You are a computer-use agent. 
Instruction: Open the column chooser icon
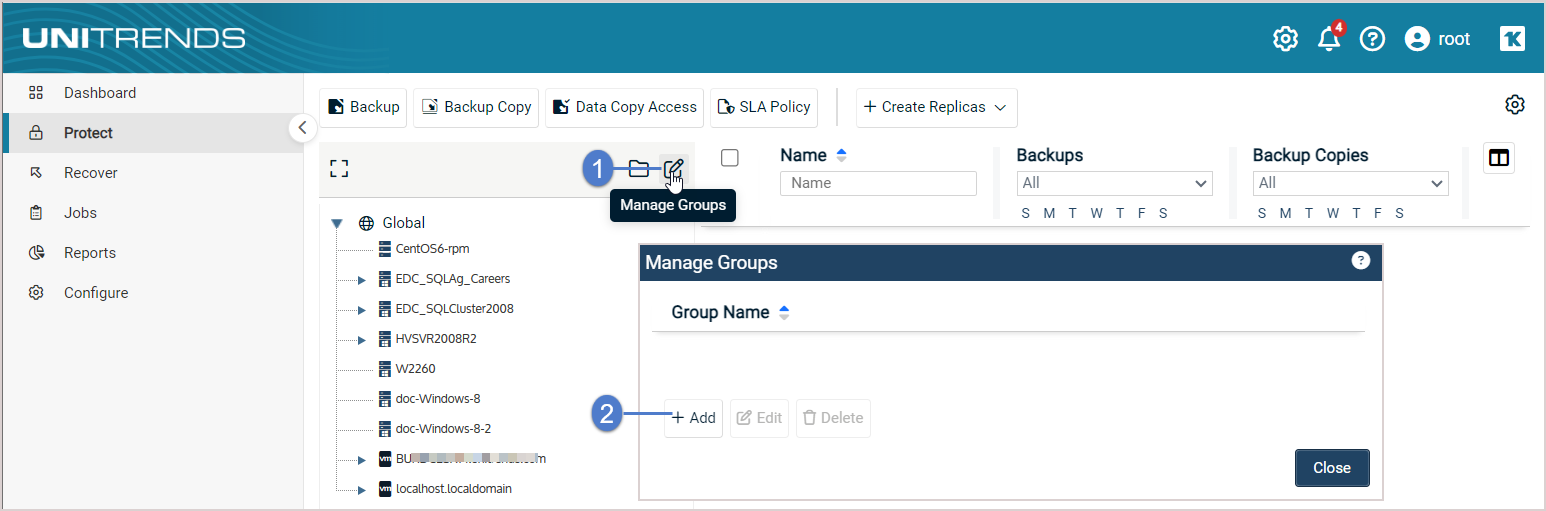[x=1499, y=158]
